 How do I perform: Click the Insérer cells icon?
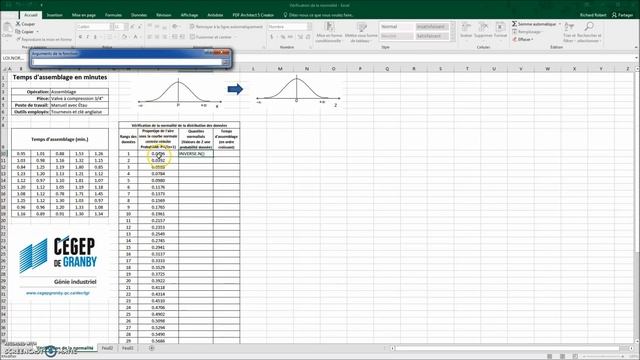click(x=466, y=28)
